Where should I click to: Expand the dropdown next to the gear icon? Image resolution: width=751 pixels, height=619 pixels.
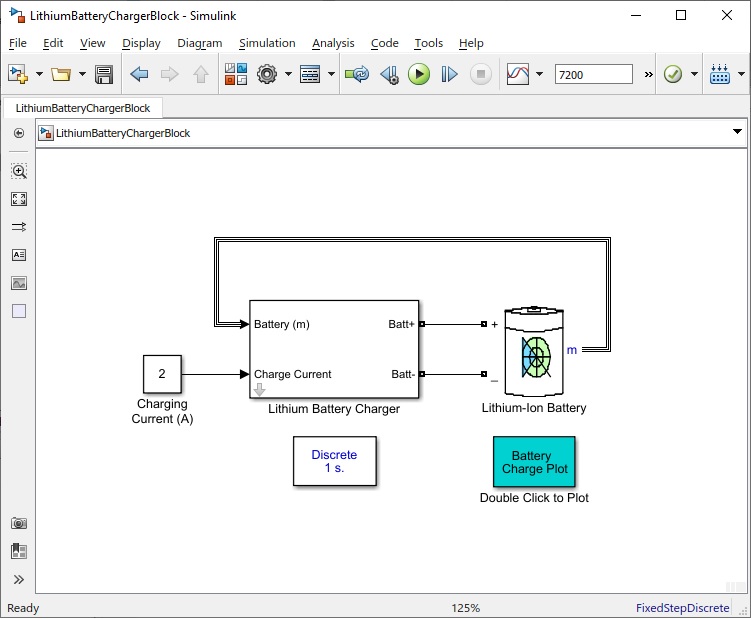[288, 74]
